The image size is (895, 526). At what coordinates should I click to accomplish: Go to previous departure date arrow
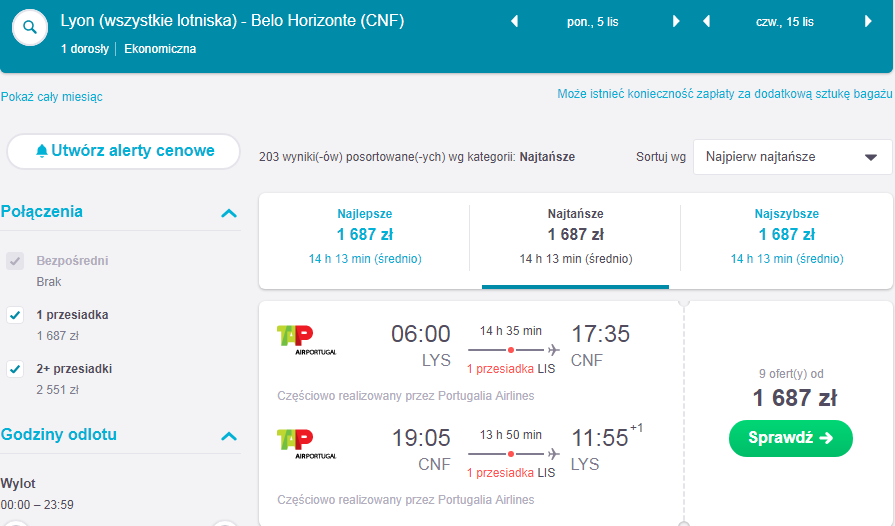pos(514,22)
